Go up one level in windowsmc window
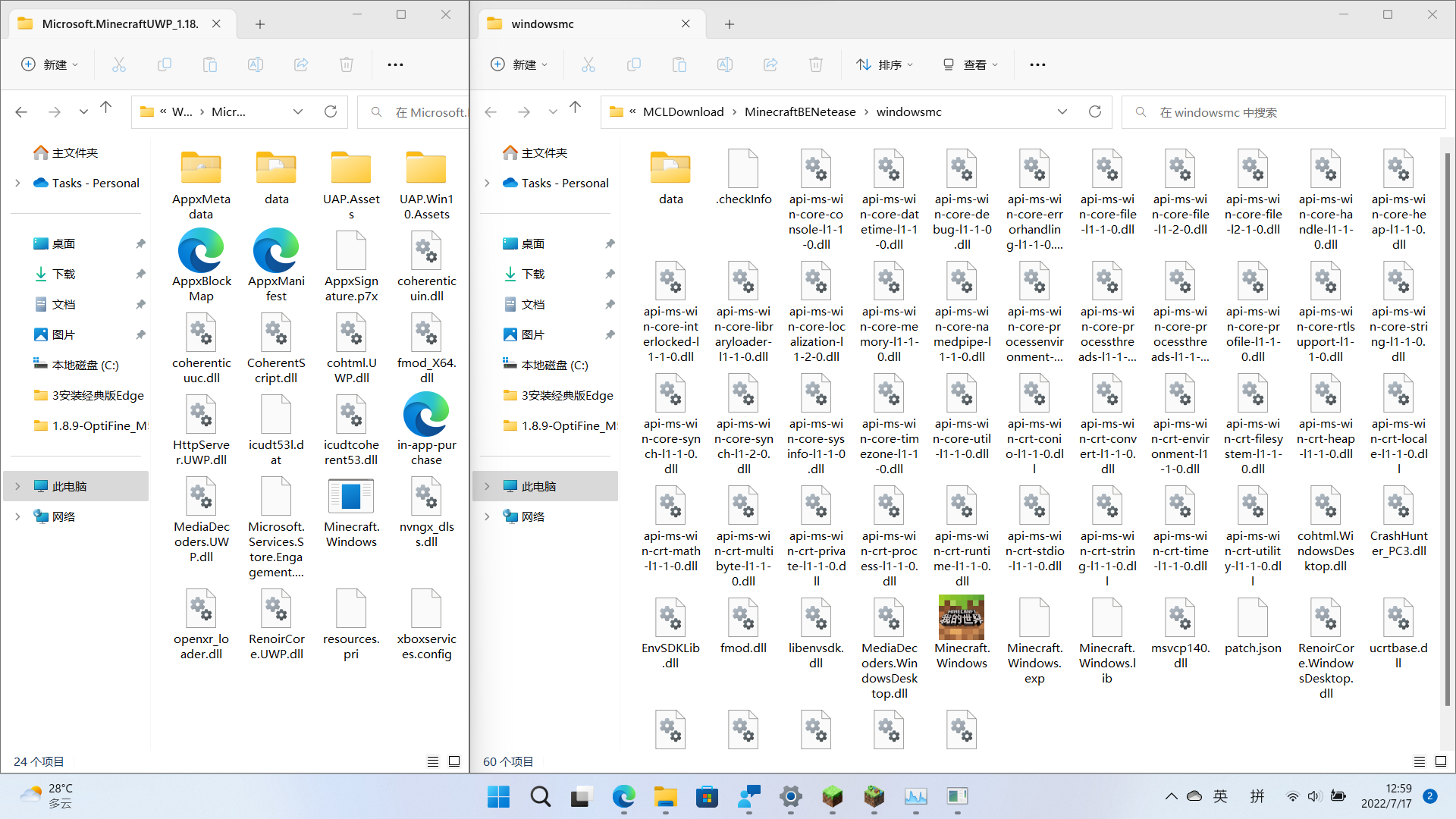Screen dimensions: 1456x819 point(576,108)
